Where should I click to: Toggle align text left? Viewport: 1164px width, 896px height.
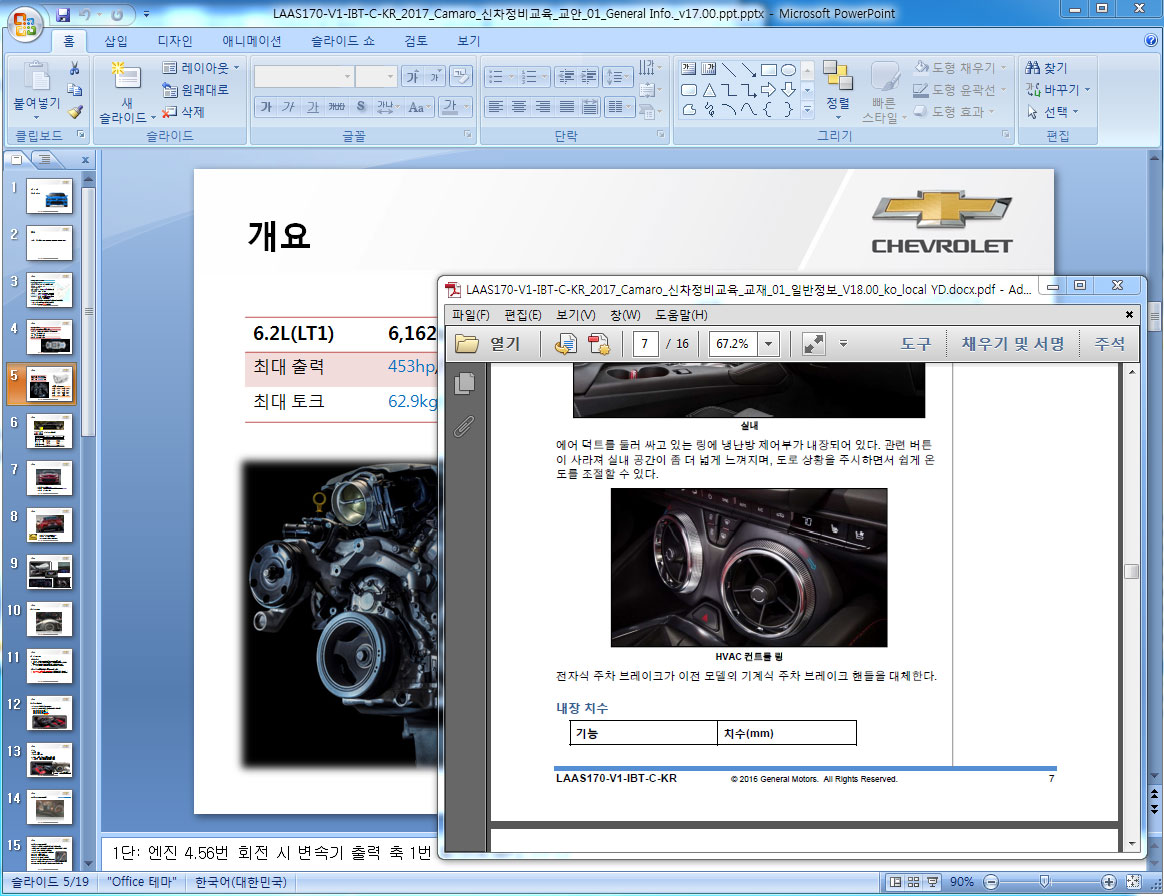pyautogui.click(x=495, y=107)
